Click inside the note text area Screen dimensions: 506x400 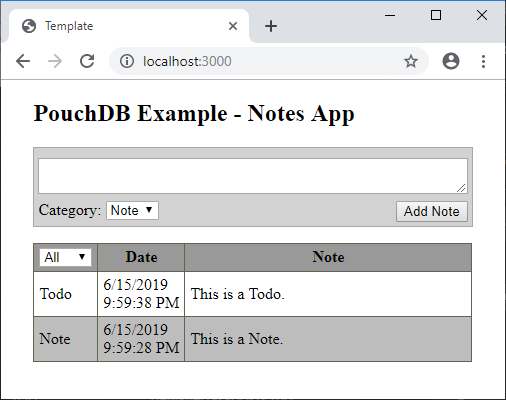click(x=253, y=176)
